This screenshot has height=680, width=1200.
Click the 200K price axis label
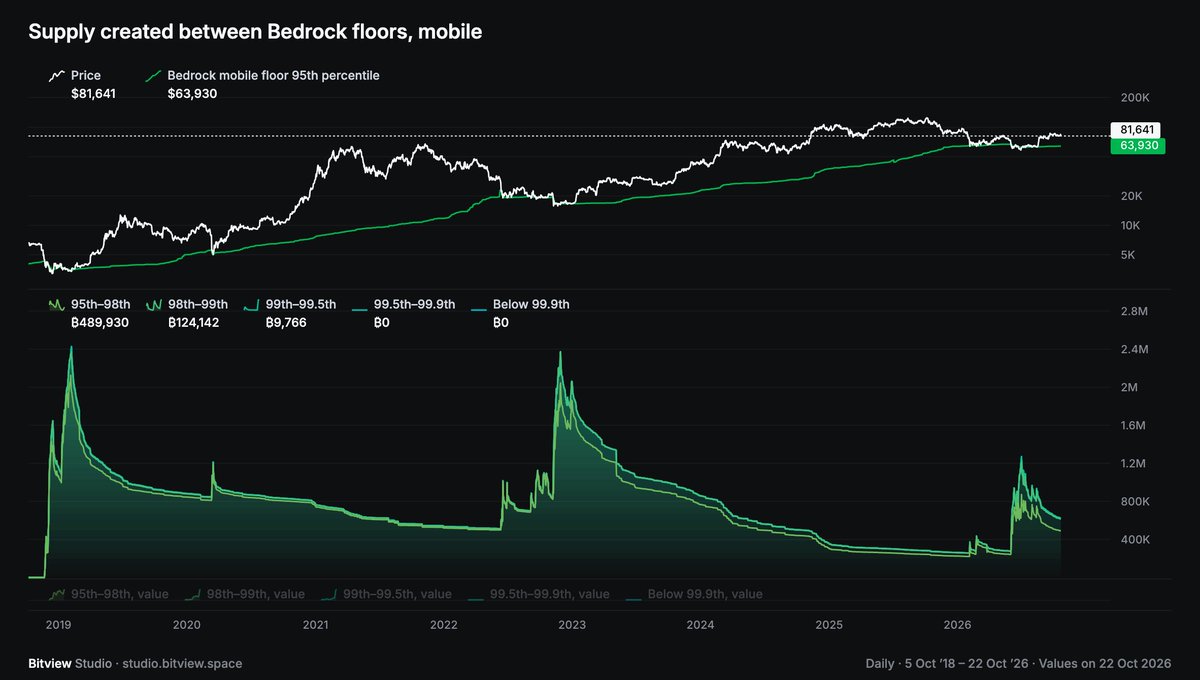pyautogui.click(x=1135, y=98)
